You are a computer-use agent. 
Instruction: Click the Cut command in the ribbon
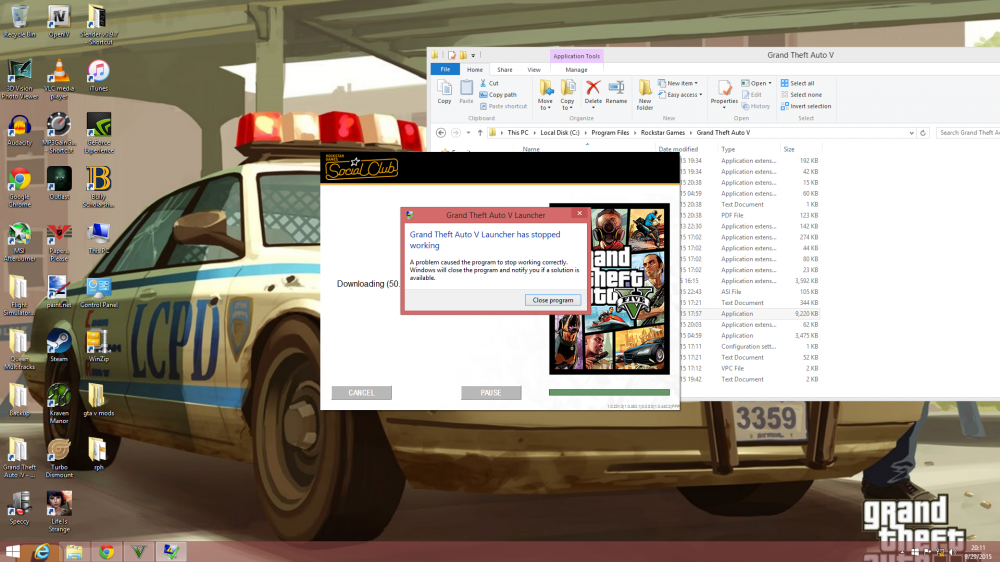click(x=489, y=84)
